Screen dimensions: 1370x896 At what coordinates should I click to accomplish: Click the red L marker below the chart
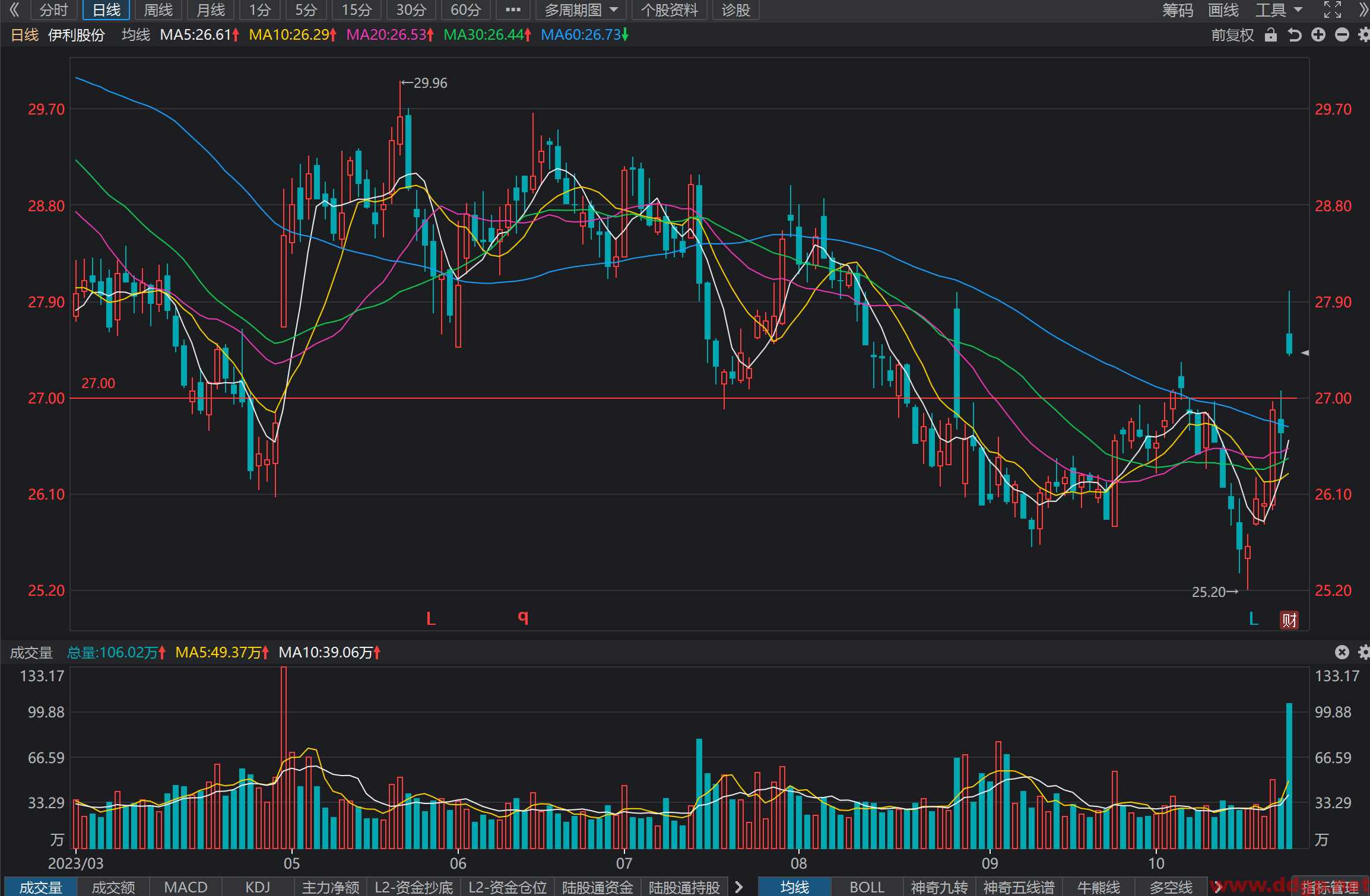[x=431, y=619]
